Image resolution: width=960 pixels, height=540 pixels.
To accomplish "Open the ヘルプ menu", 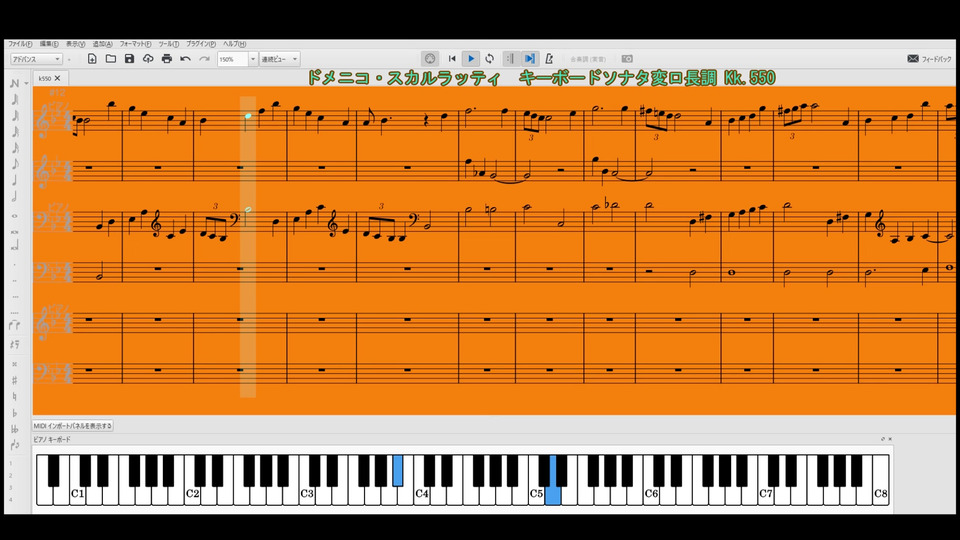I will click(234, 44).
